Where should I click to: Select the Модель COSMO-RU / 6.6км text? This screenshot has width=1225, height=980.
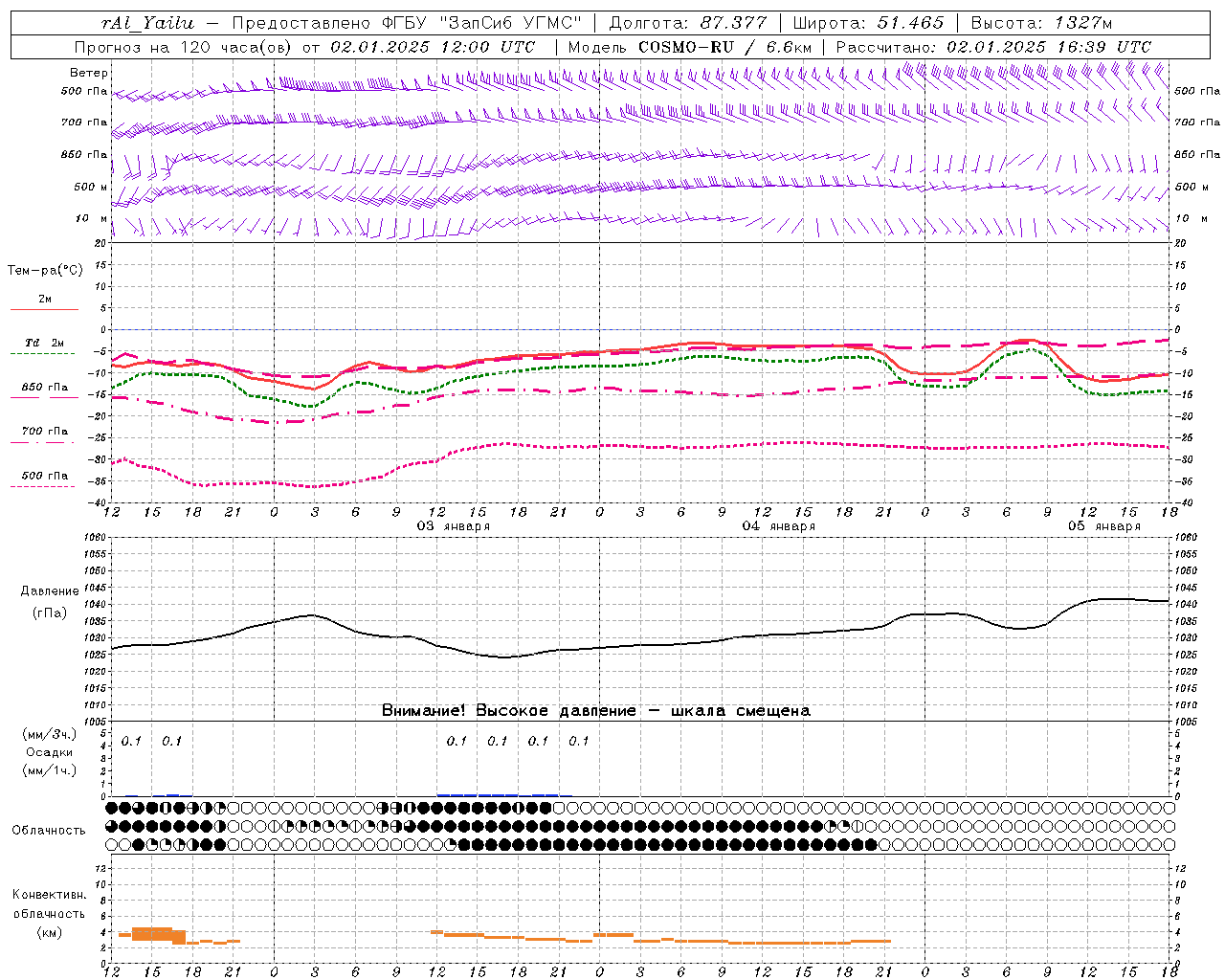690,47
